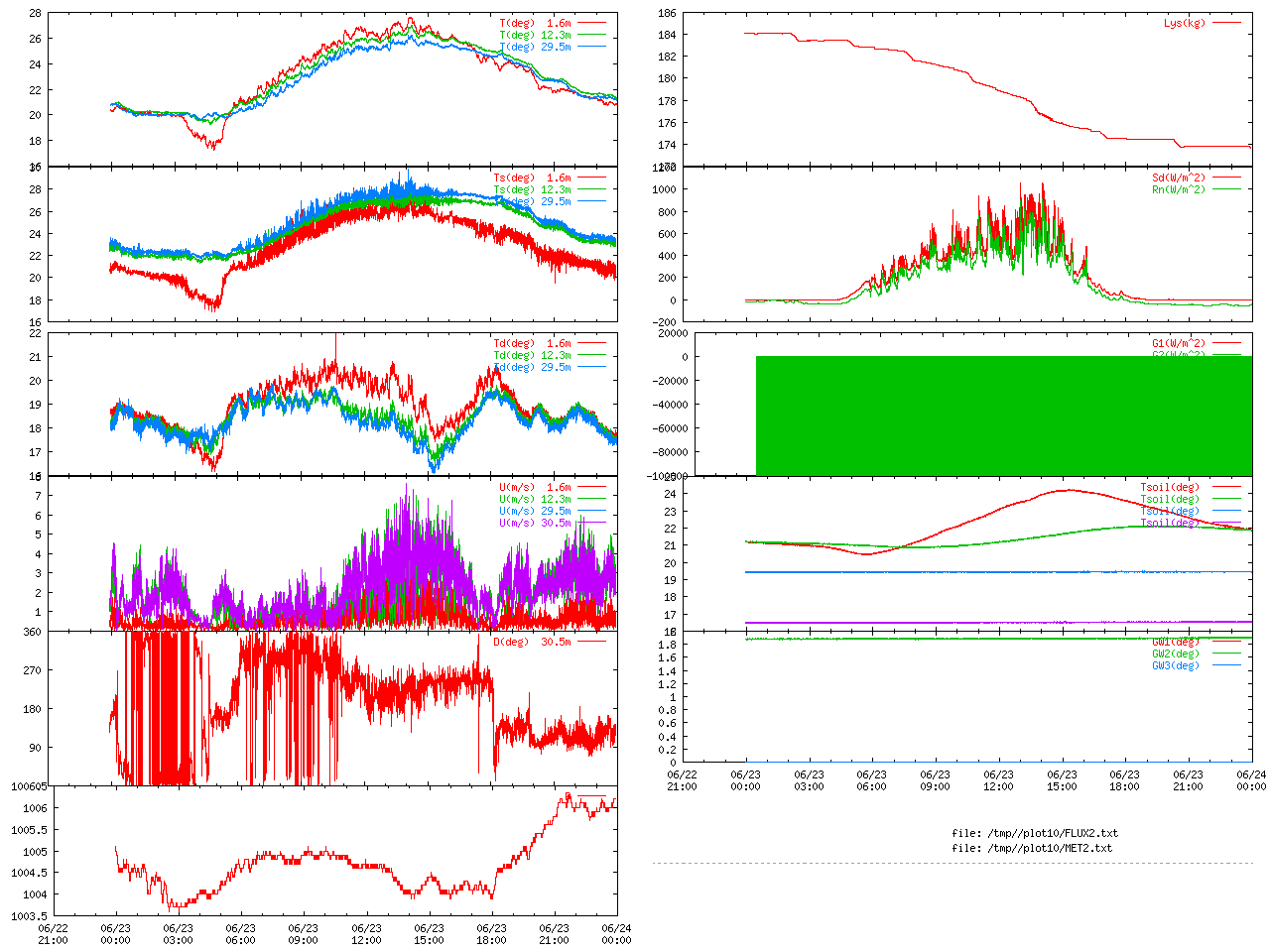
Task: Click the 184 y-axis label on Lys plot
Action: (667, 35)
